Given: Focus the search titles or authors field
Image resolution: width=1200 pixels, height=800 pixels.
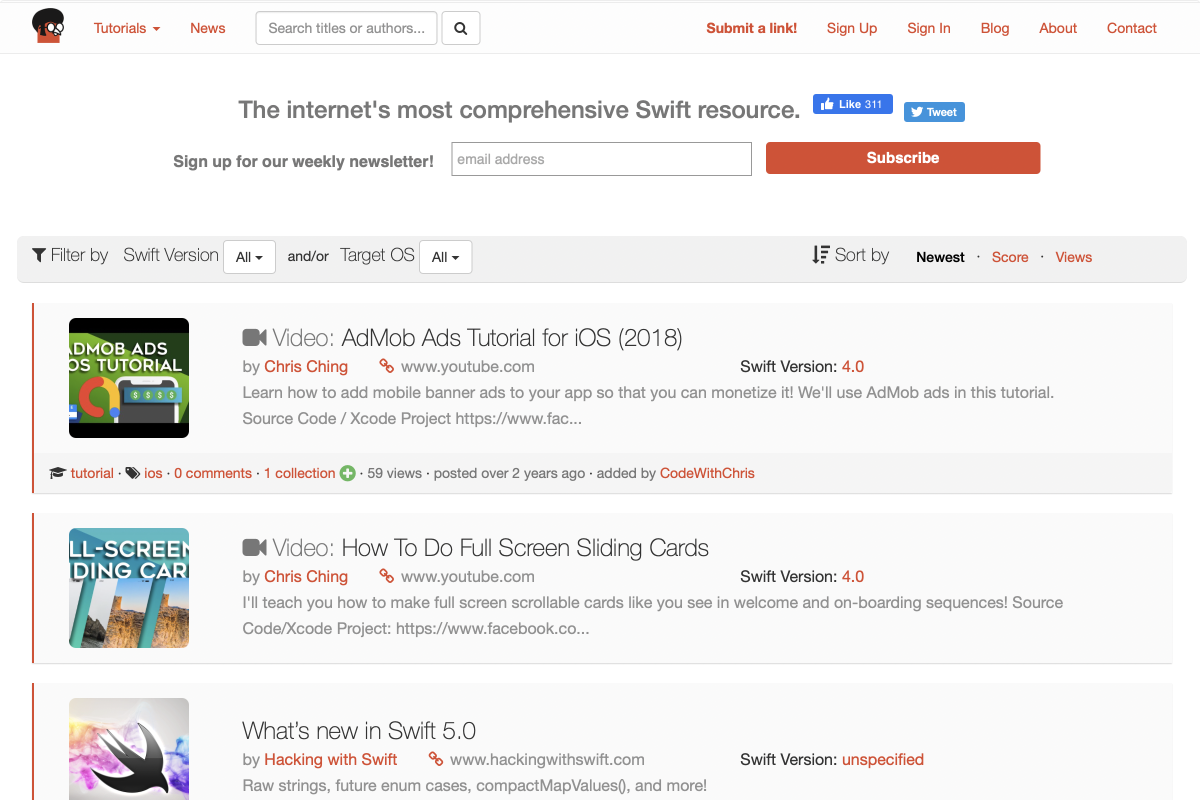Looking at the screenshot, I should [x=347, y=28].
